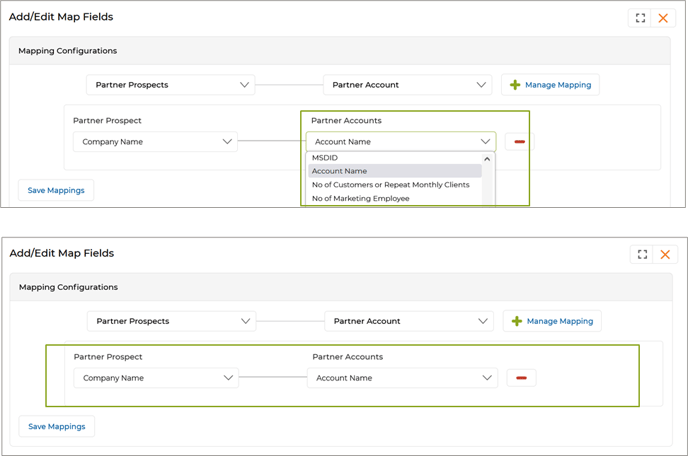Close the upper Add/Edit Map Fields dialog
The height and width of the screenshot is (456, 688).
[x=663, y=18]
